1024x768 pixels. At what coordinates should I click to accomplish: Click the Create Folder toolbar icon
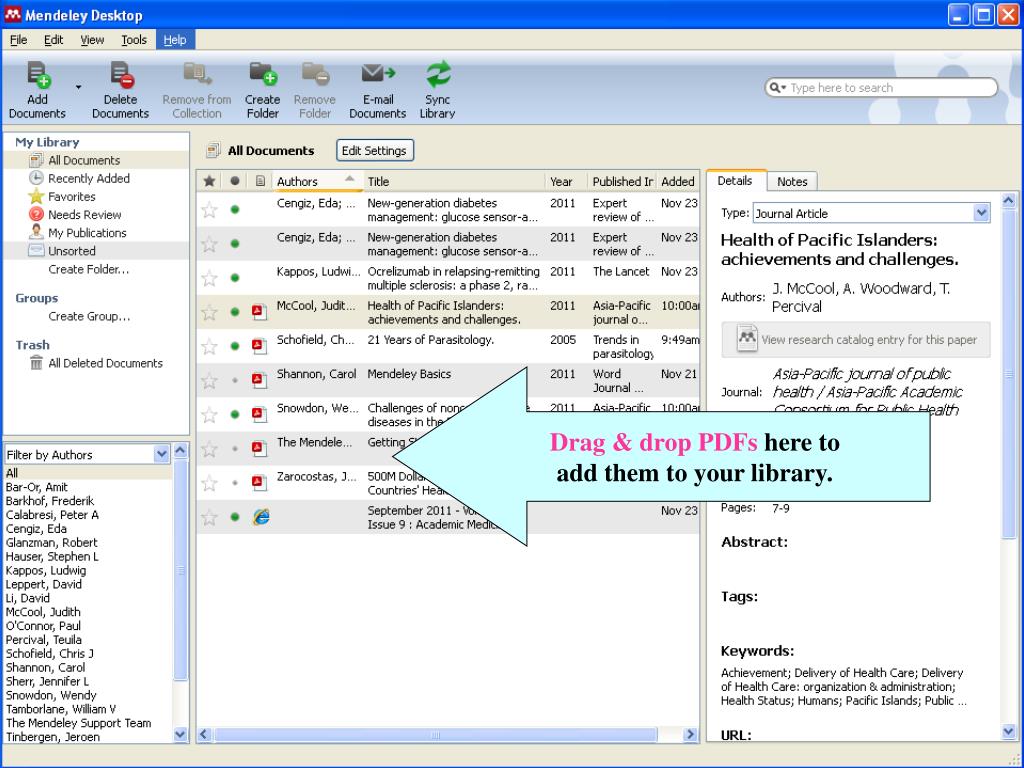click(x=263, y=74)
